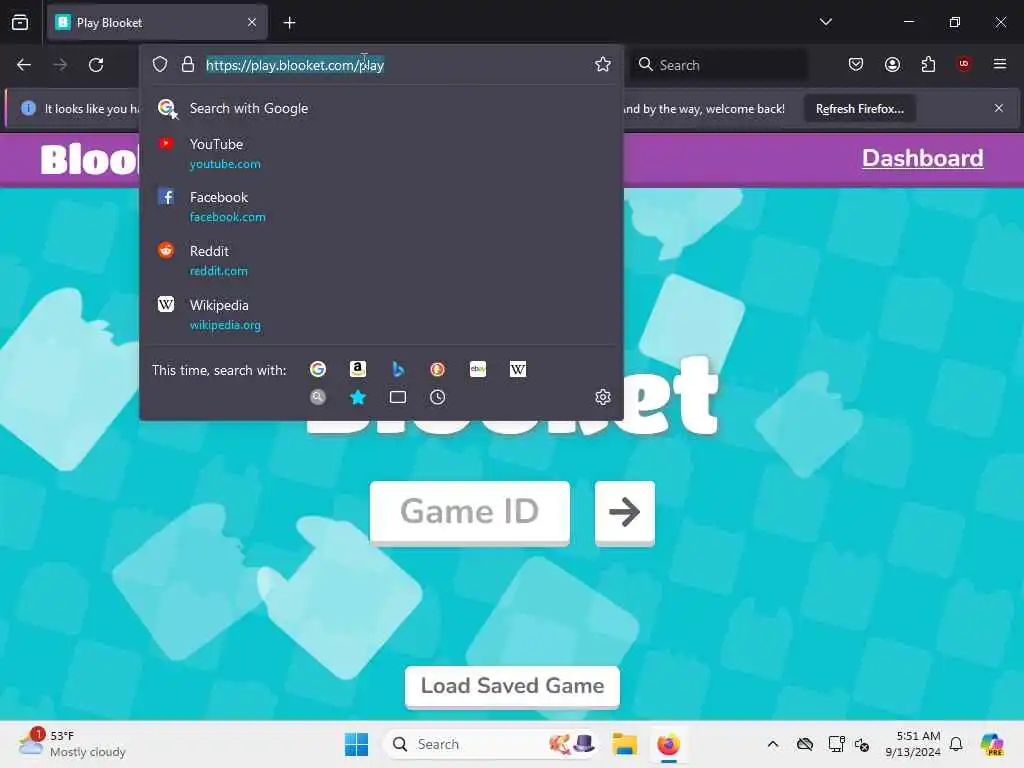Open the Firefox account icon
Screen dimensions: 1024x768
pos(892,64)
